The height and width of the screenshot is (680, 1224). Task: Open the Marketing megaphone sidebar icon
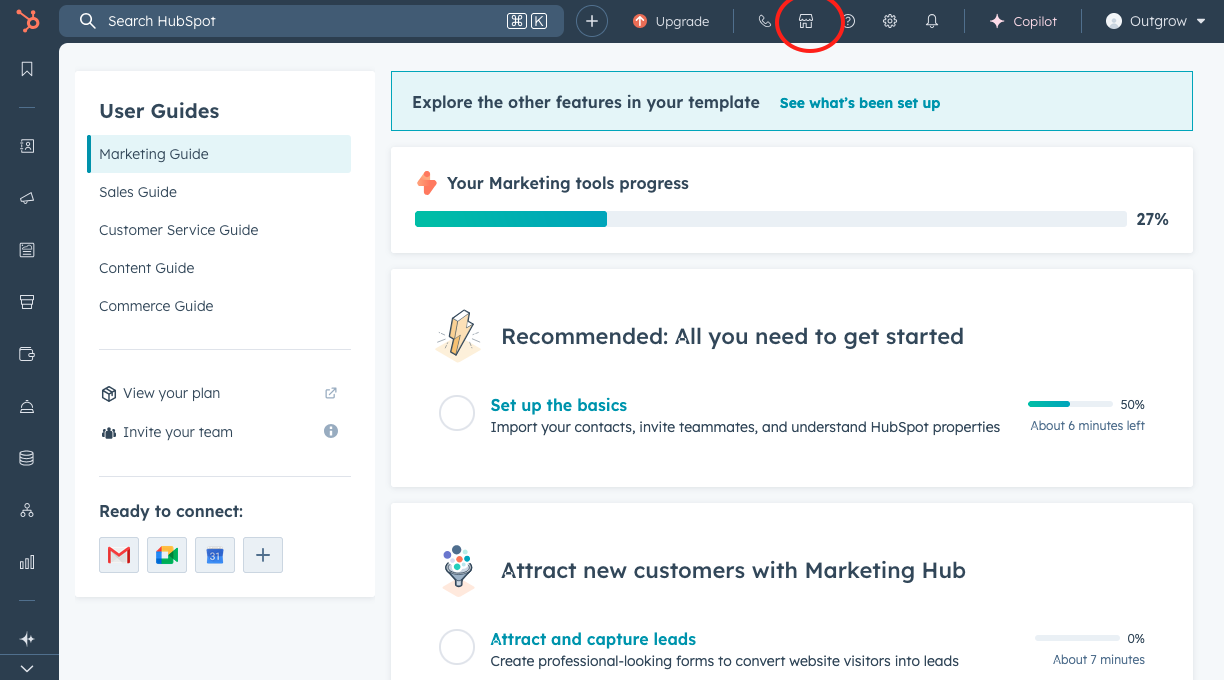click(27, 198)
